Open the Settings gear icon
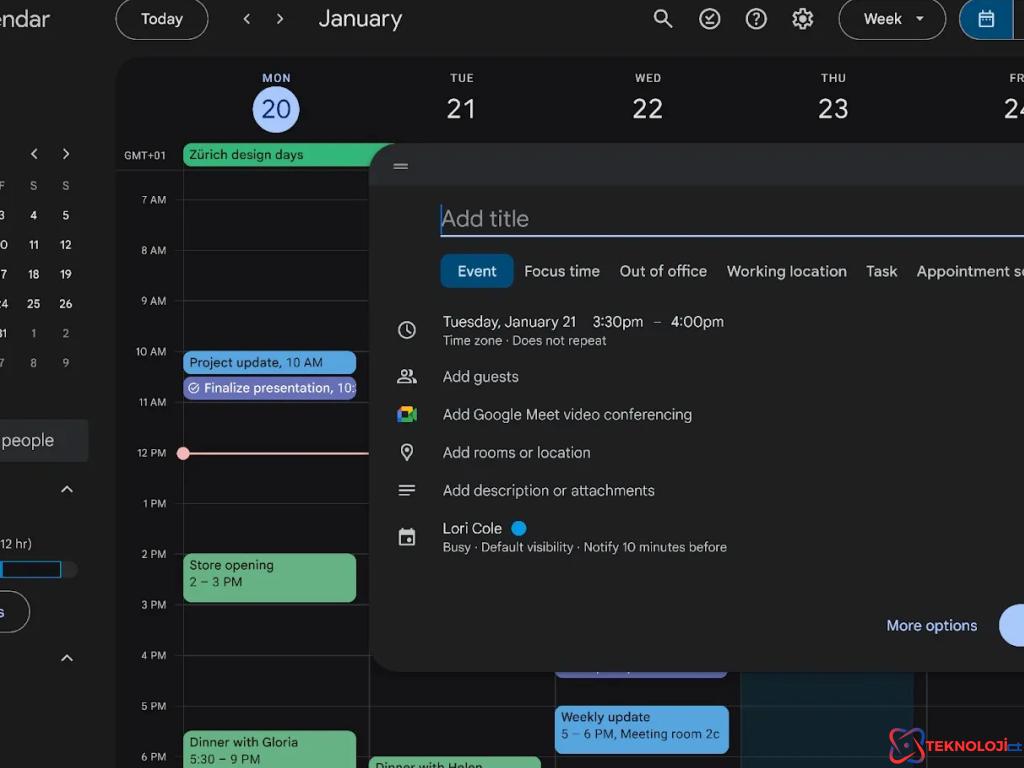Image resolution: width=1024 pixels, height=768 pixels. point(802,19)
